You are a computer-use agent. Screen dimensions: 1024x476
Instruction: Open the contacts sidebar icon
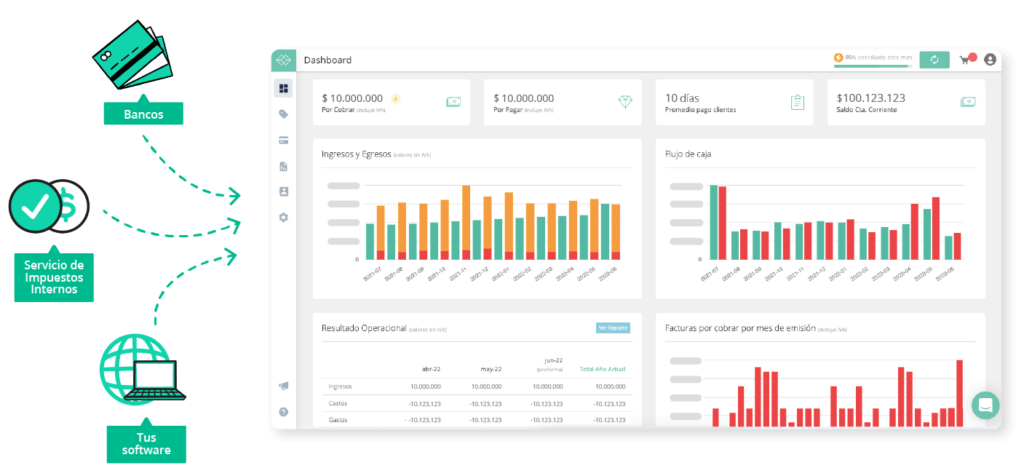284,191
